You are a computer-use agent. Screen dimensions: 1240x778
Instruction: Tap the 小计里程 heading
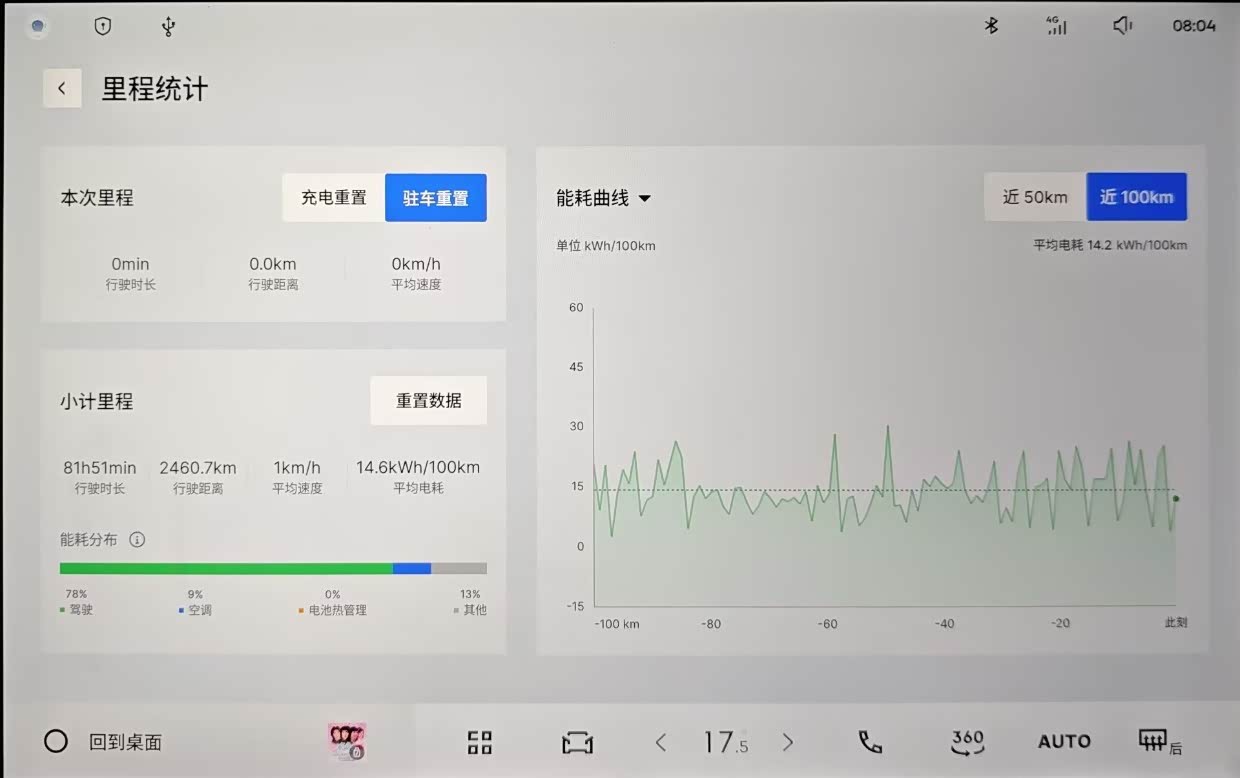click(x=97, y=402)
